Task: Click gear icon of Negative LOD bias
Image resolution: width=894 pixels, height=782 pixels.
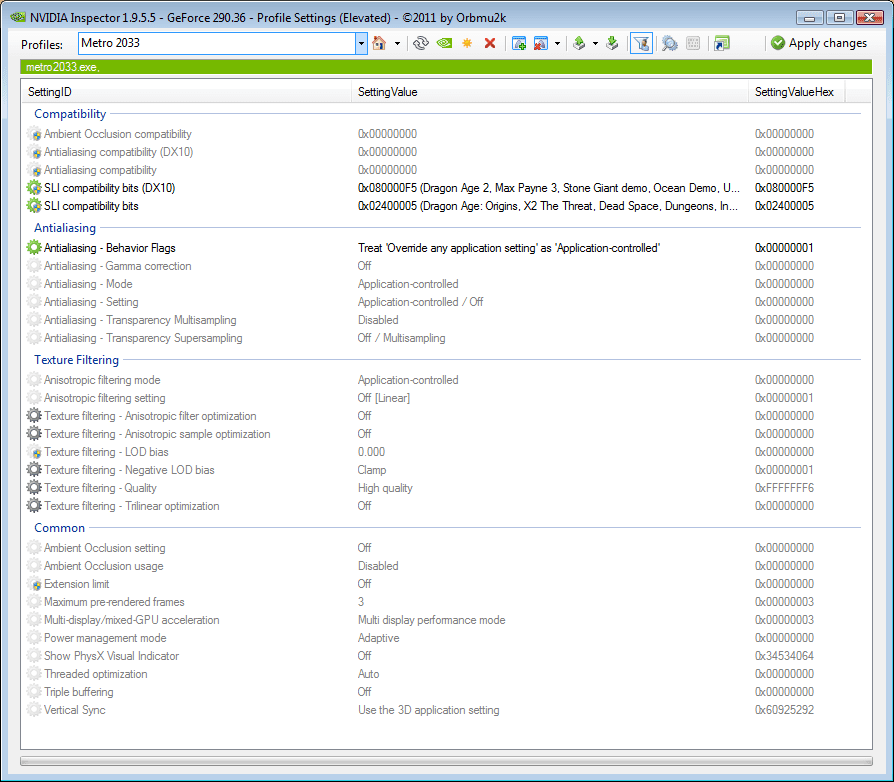Action: (x=34, y=470)
